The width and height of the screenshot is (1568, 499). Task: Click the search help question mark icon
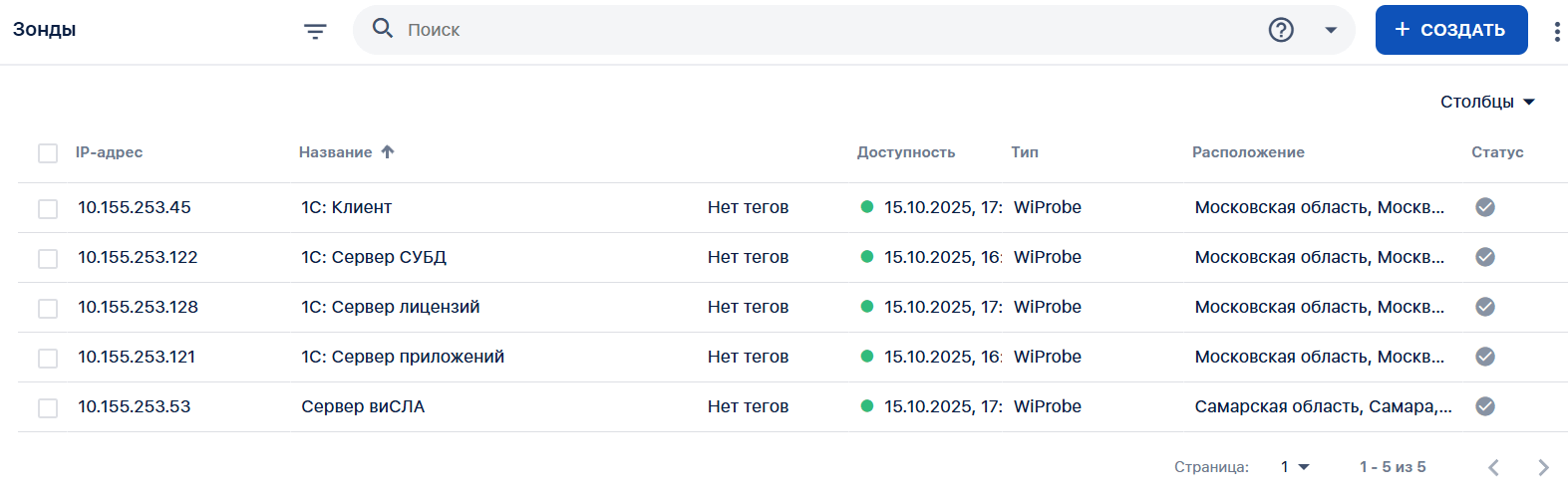1281,30
